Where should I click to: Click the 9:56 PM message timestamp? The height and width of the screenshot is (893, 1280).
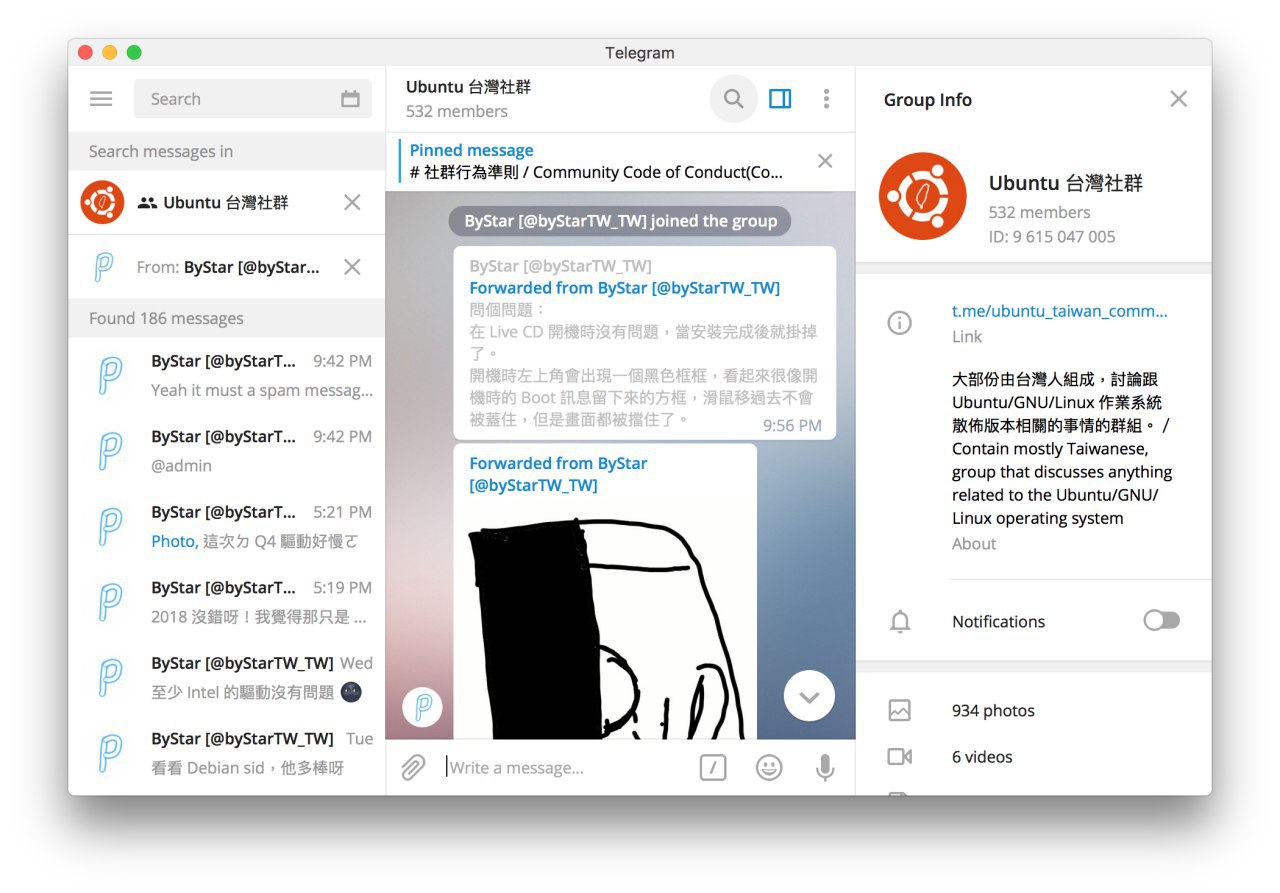point(792,425)
